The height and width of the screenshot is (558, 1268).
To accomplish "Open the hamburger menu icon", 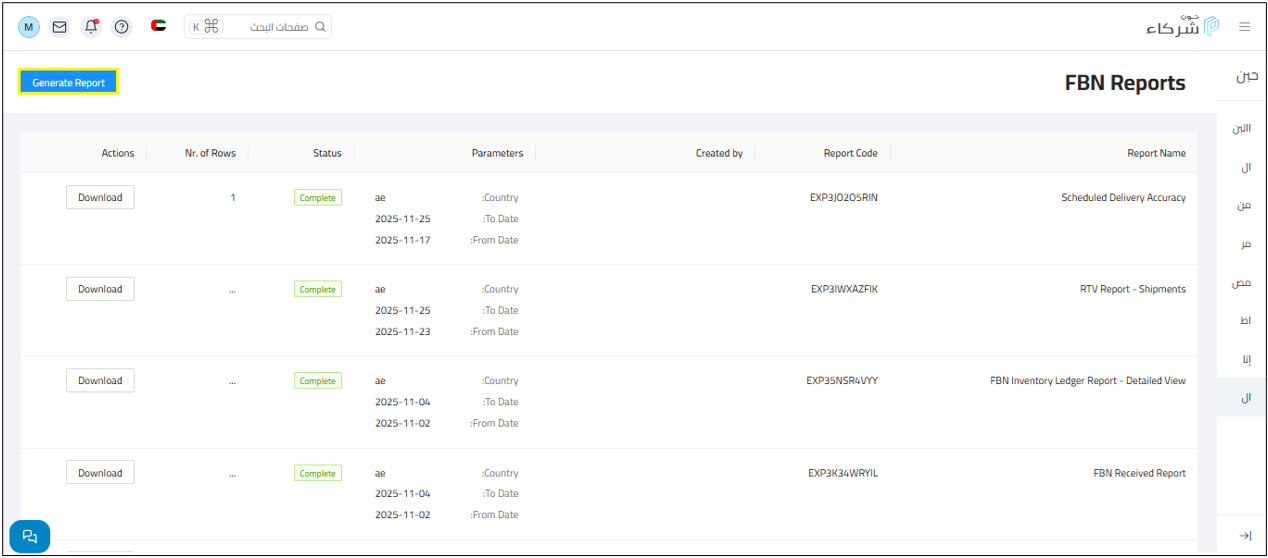I will pyautogui.click(x=1244, y=27).
